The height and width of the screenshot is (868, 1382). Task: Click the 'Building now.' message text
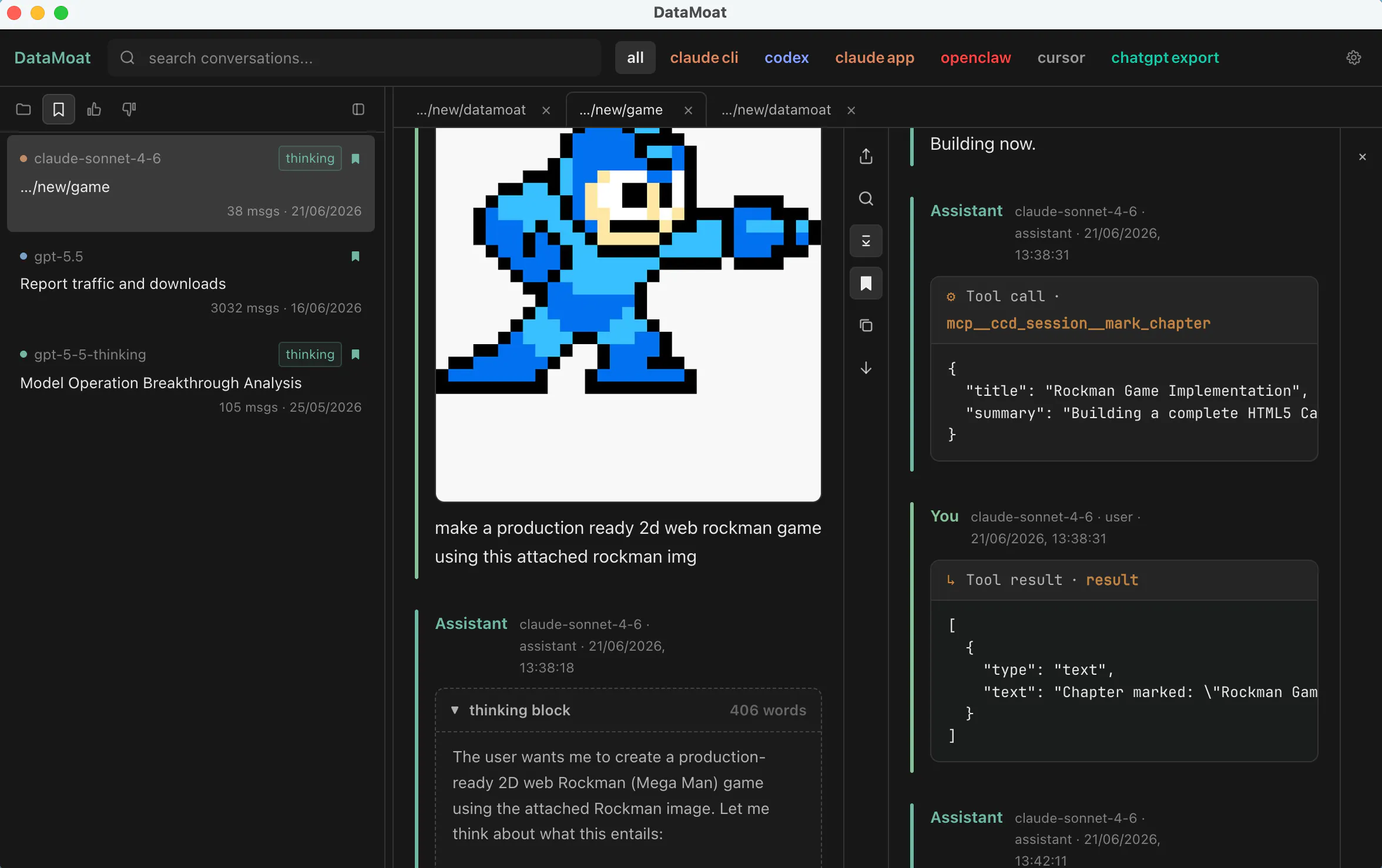(982, 143)
